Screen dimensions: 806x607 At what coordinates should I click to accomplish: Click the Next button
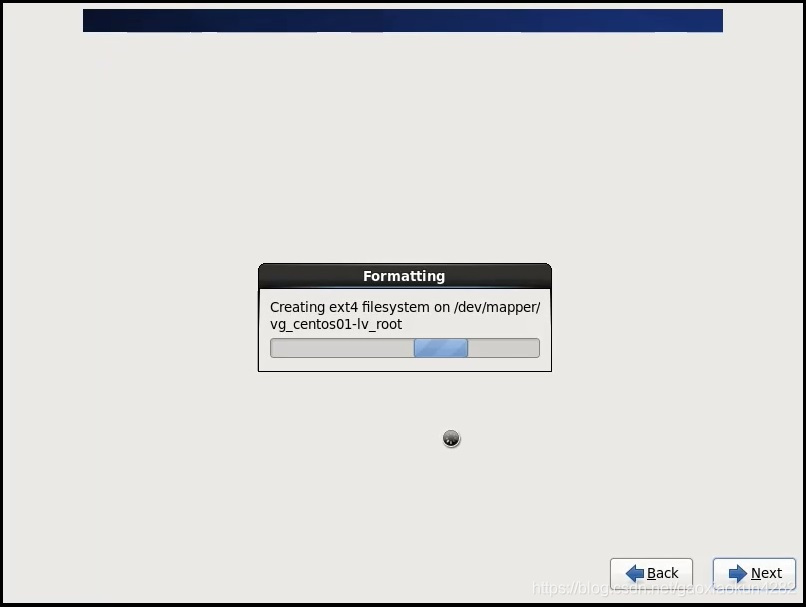[754, 573]
